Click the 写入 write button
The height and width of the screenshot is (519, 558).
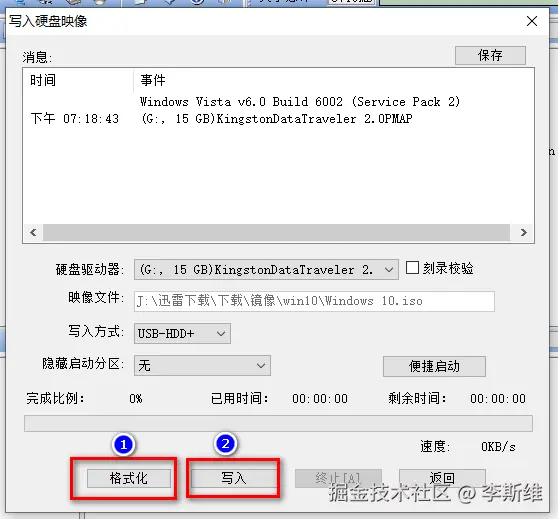(x=233, y=478)
